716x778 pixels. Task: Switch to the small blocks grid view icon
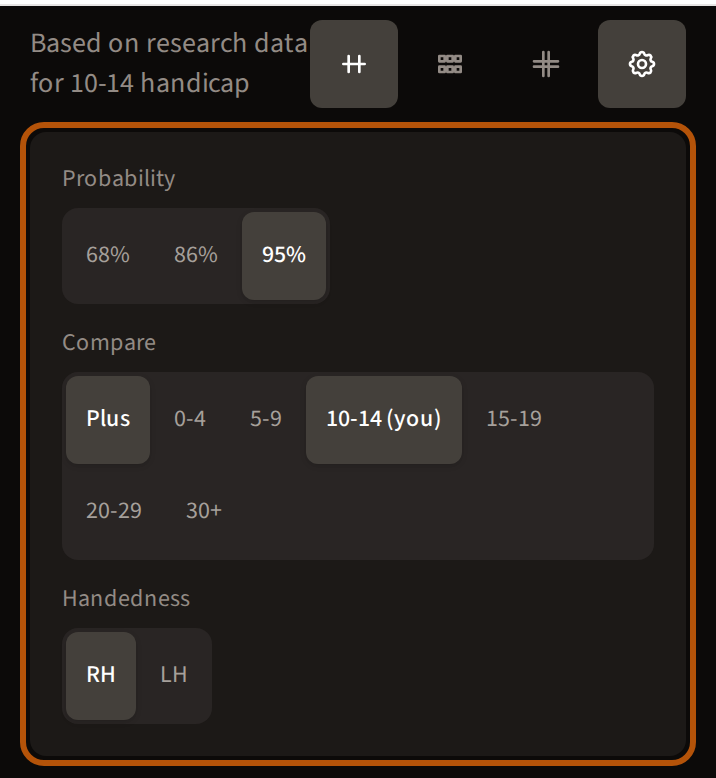[450, 64]
